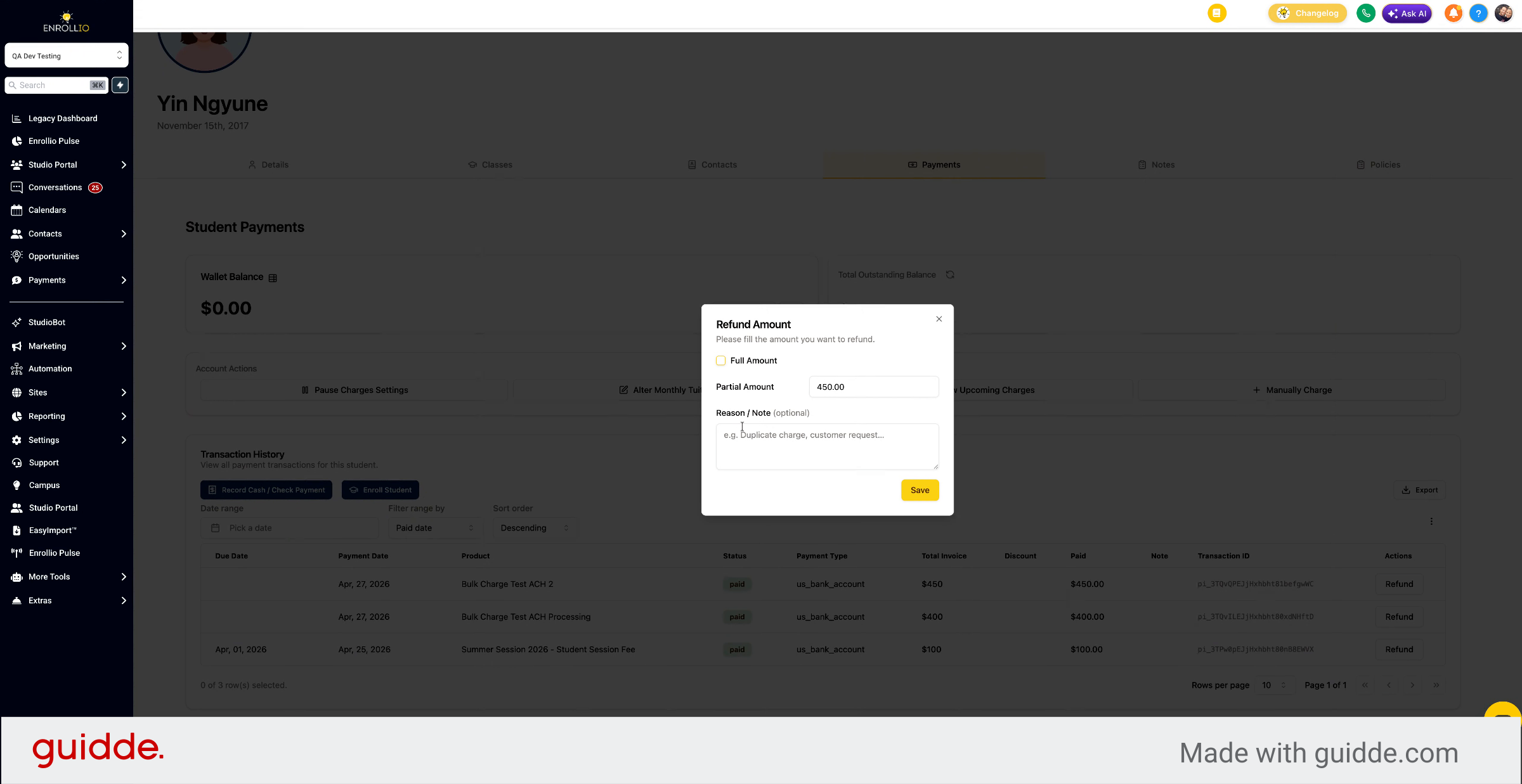The image size is (1522, 784).
Task: Open Legacy Dashboard in the sidebar
Action: click(63, 119)
